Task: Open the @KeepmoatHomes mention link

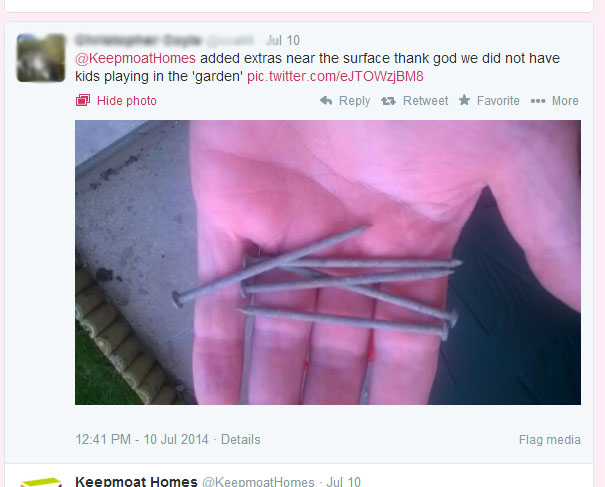Action: click(135, 58)
